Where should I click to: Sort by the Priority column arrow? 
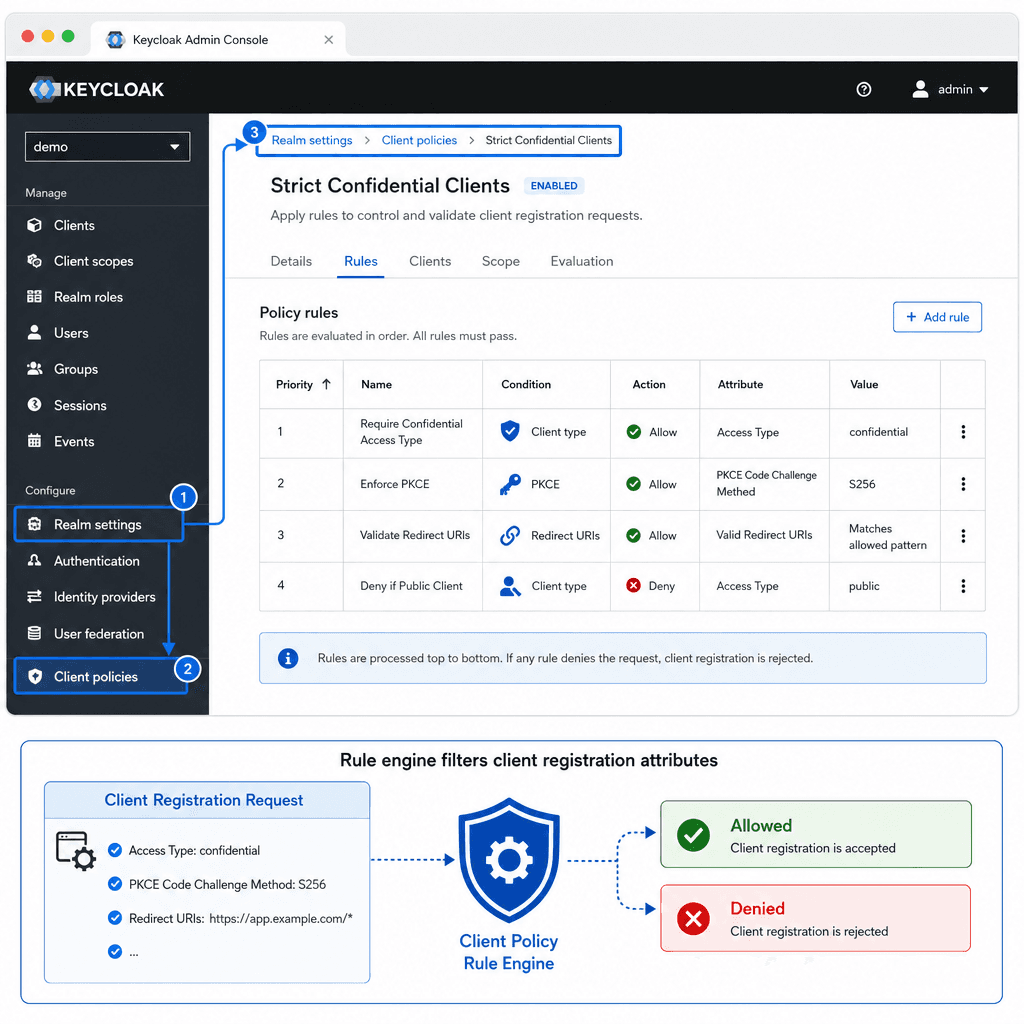(x=327, y=384)
